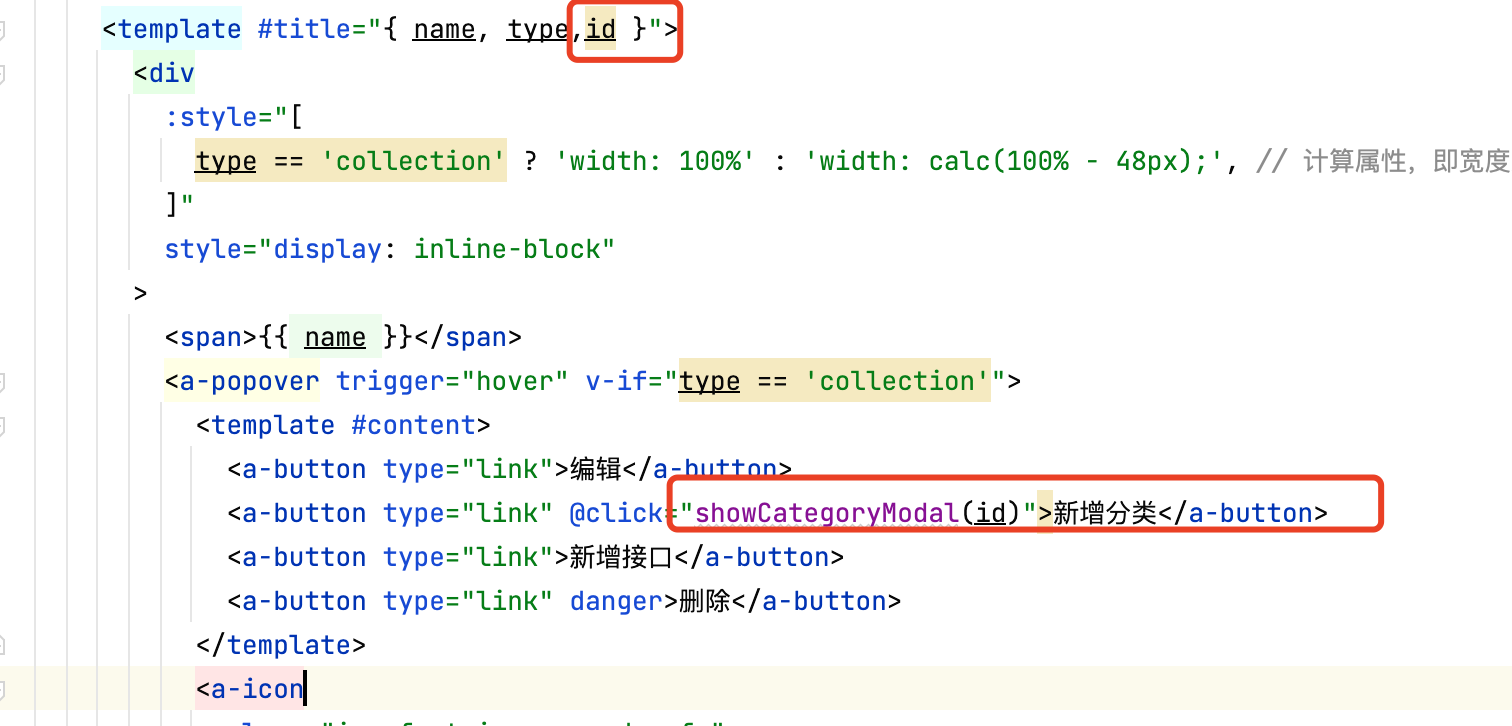The height and width of the screenshot is (726, 1512).
Task: Click the 'display' property in style attribute
Action: [328, 250]
